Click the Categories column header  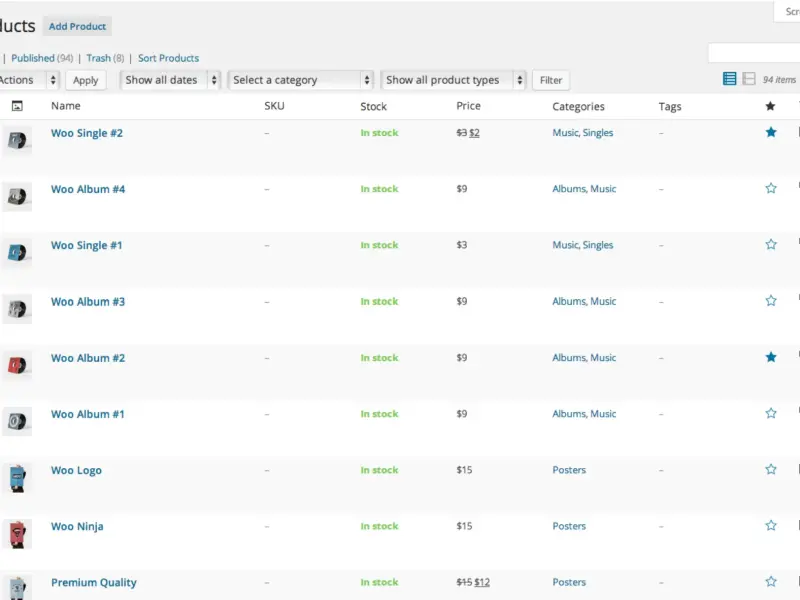[x=578, y=106]
